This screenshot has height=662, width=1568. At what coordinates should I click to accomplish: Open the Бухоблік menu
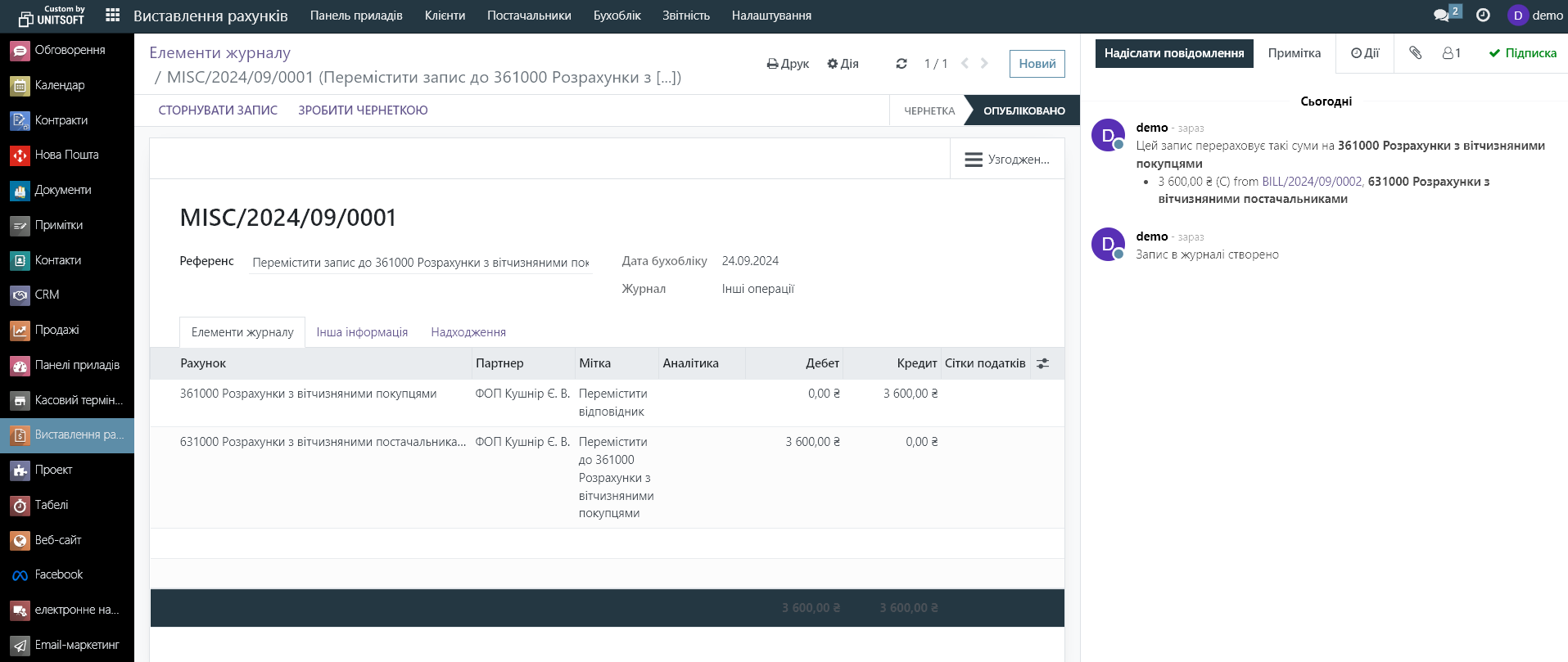click(x=617, y=16)
